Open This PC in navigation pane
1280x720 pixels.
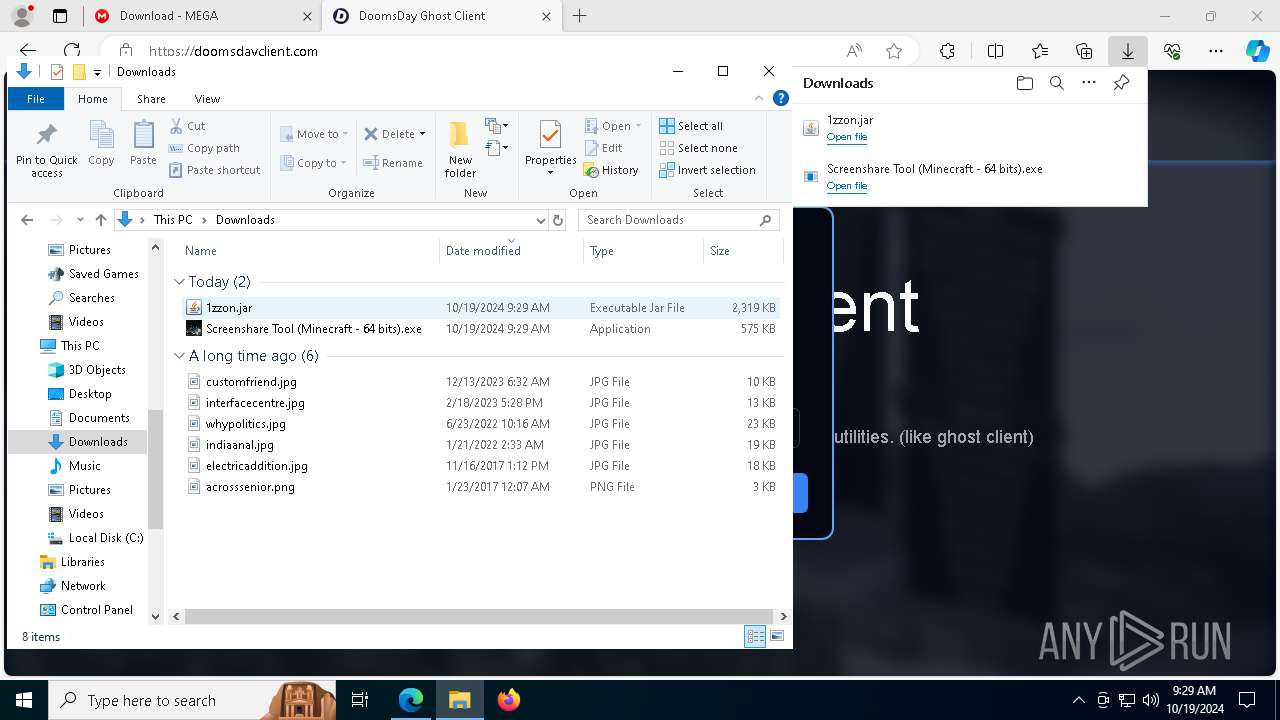coord(79,346)
